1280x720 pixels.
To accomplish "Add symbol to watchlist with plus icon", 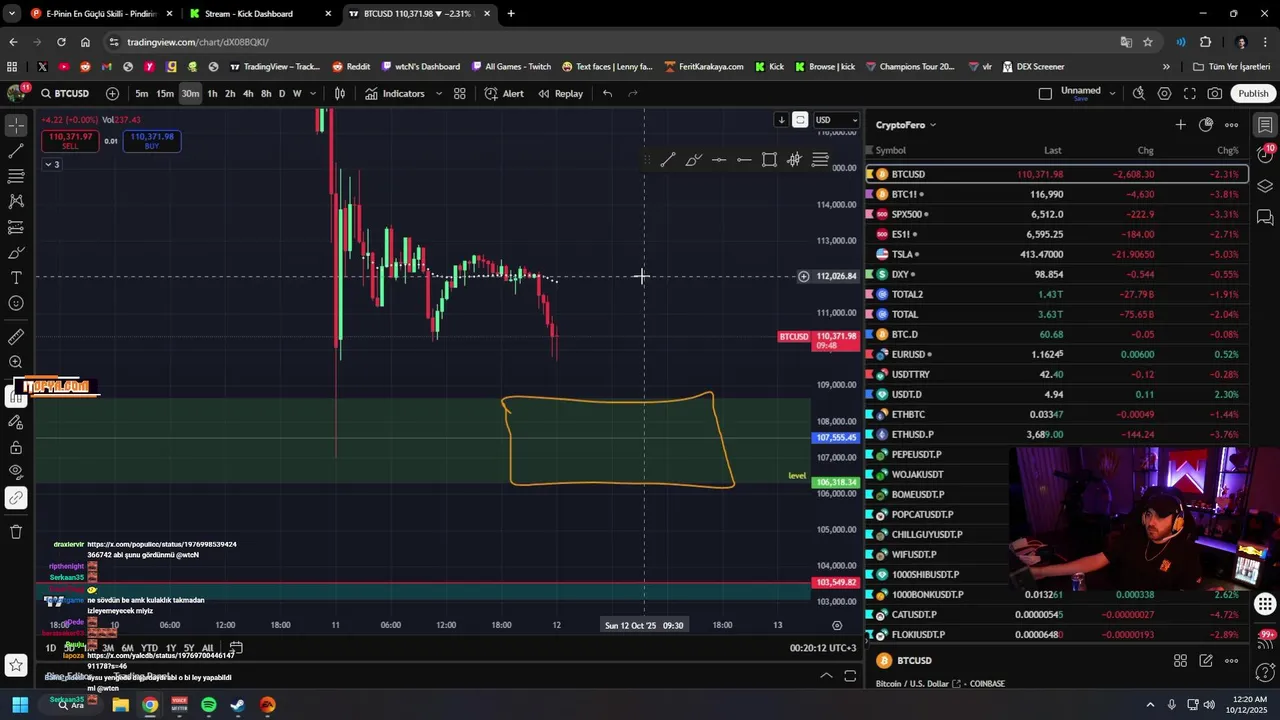I will click(x=1181, y=125).
